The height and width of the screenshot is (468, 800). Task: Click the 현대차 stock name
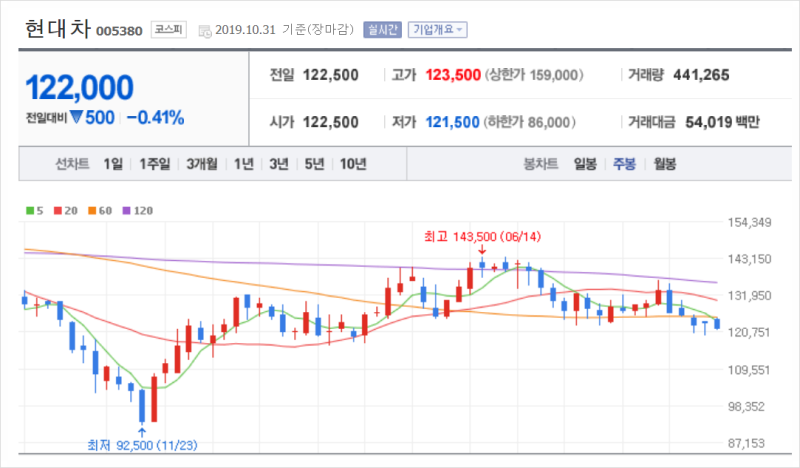[x=58, y=29]
